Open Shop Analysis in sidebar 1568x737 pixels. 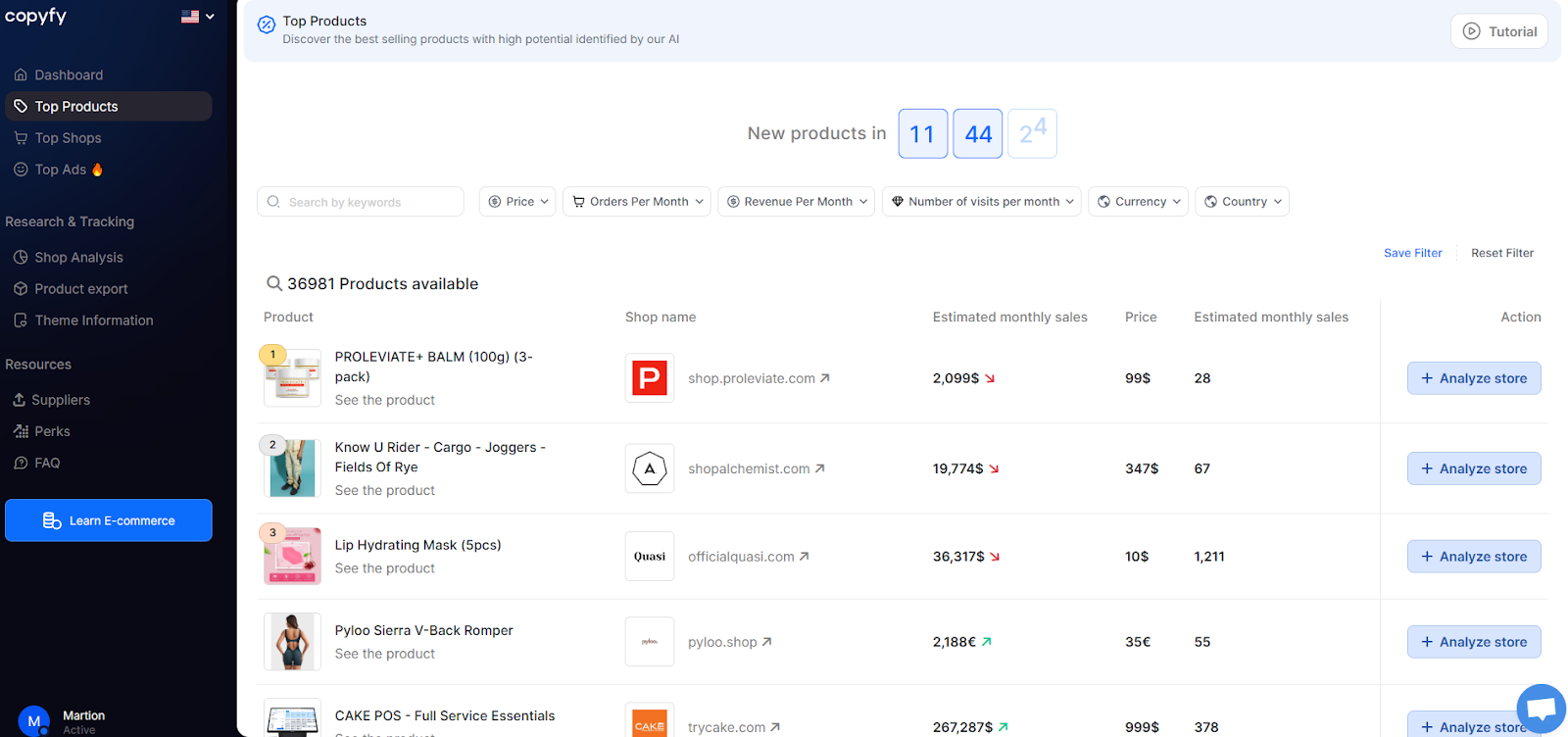(69, 257)
